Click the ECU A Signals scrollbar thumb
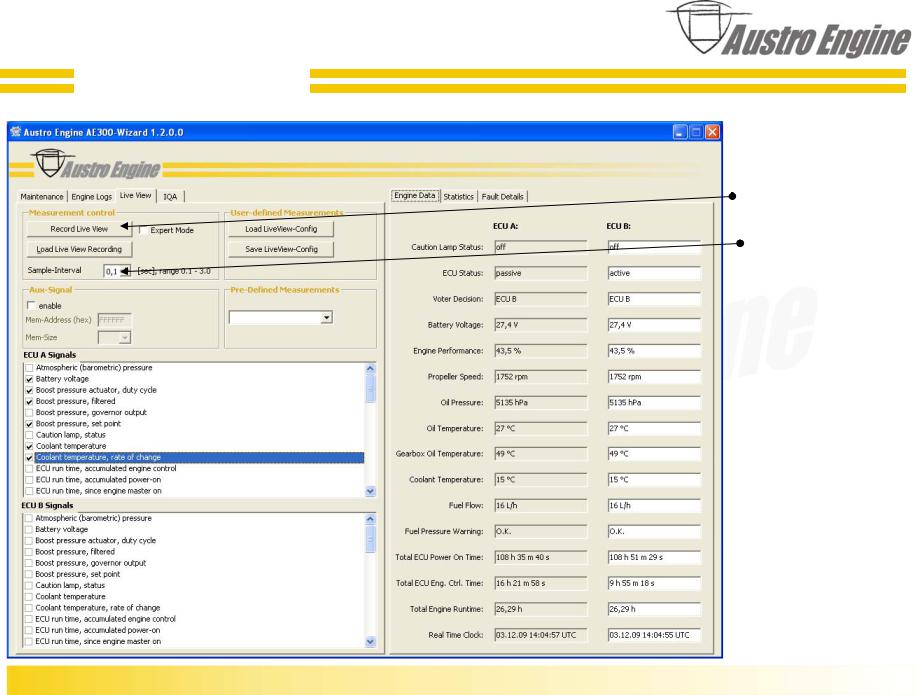Screen dimensions: 915x695 [x=370, y=388]
